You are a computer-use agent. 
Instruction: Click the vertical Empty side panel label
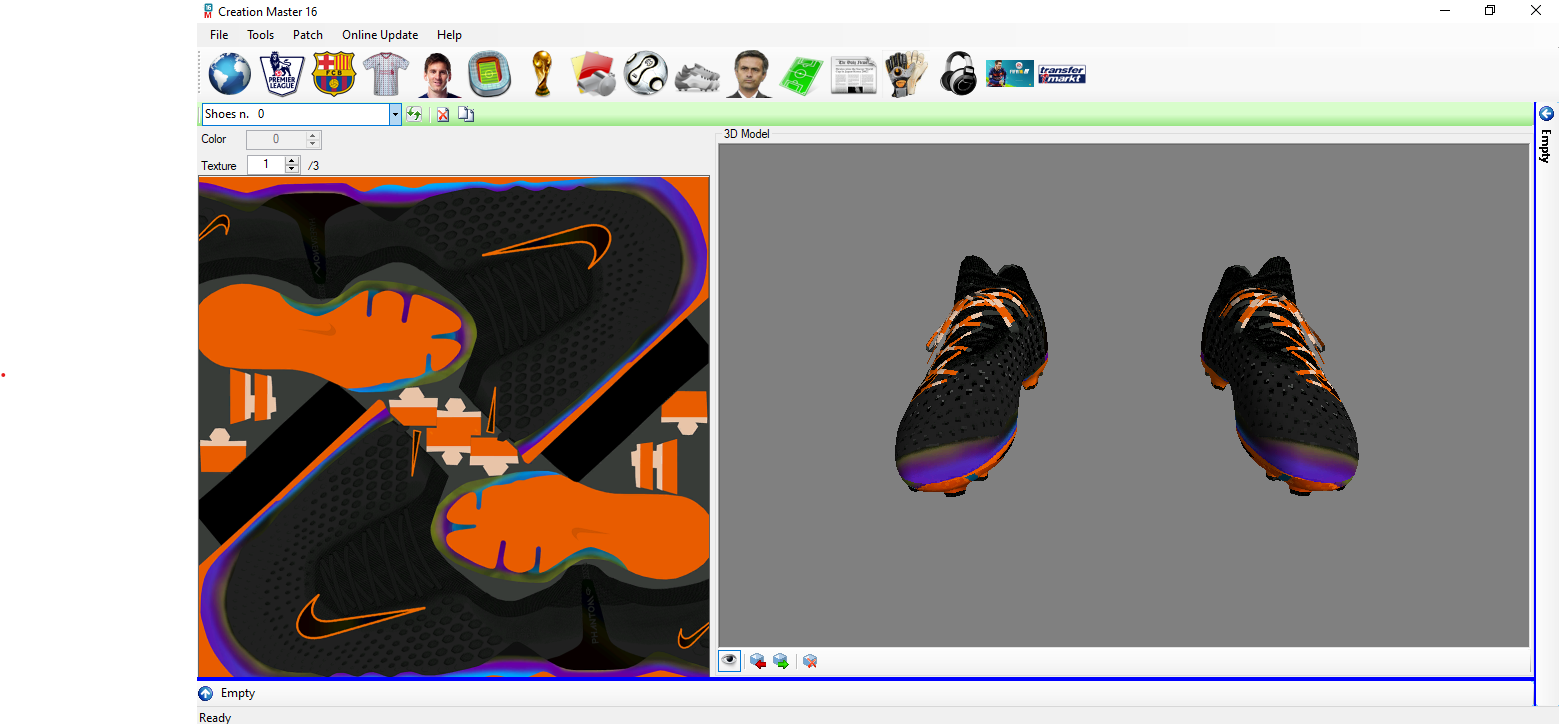point(1546,146)
